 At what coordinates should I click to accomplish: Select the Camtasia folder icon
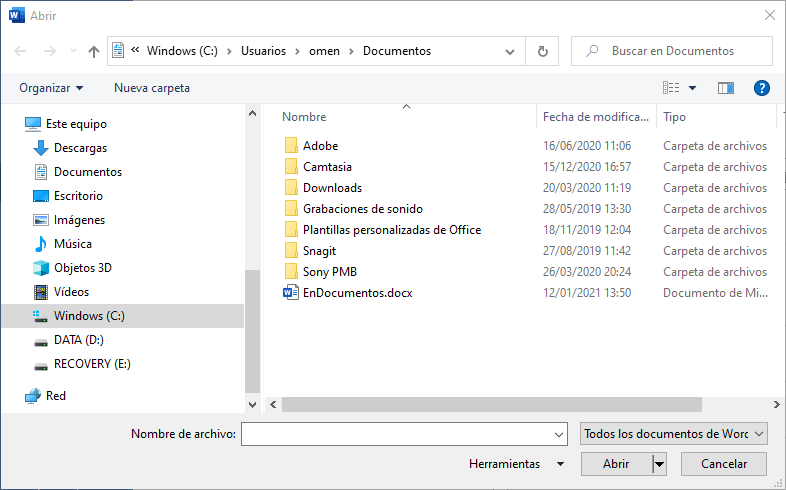point(291,166)
